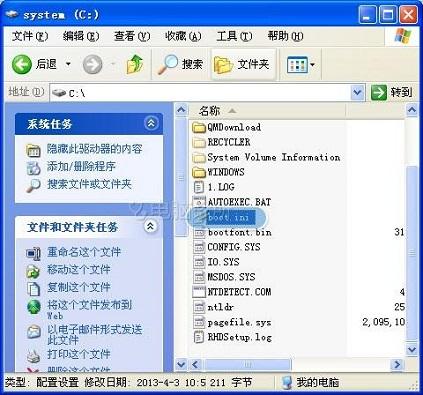Collapse the 系统任务 panel

click(151, 123)
